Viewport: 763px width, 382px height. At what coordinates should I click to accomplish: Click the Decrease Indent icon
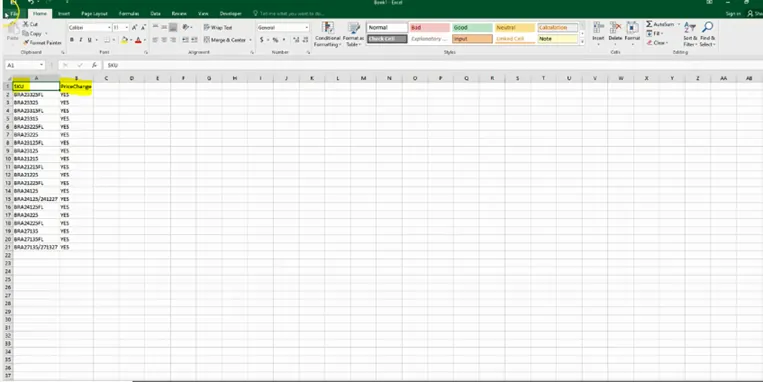(185, 40)
